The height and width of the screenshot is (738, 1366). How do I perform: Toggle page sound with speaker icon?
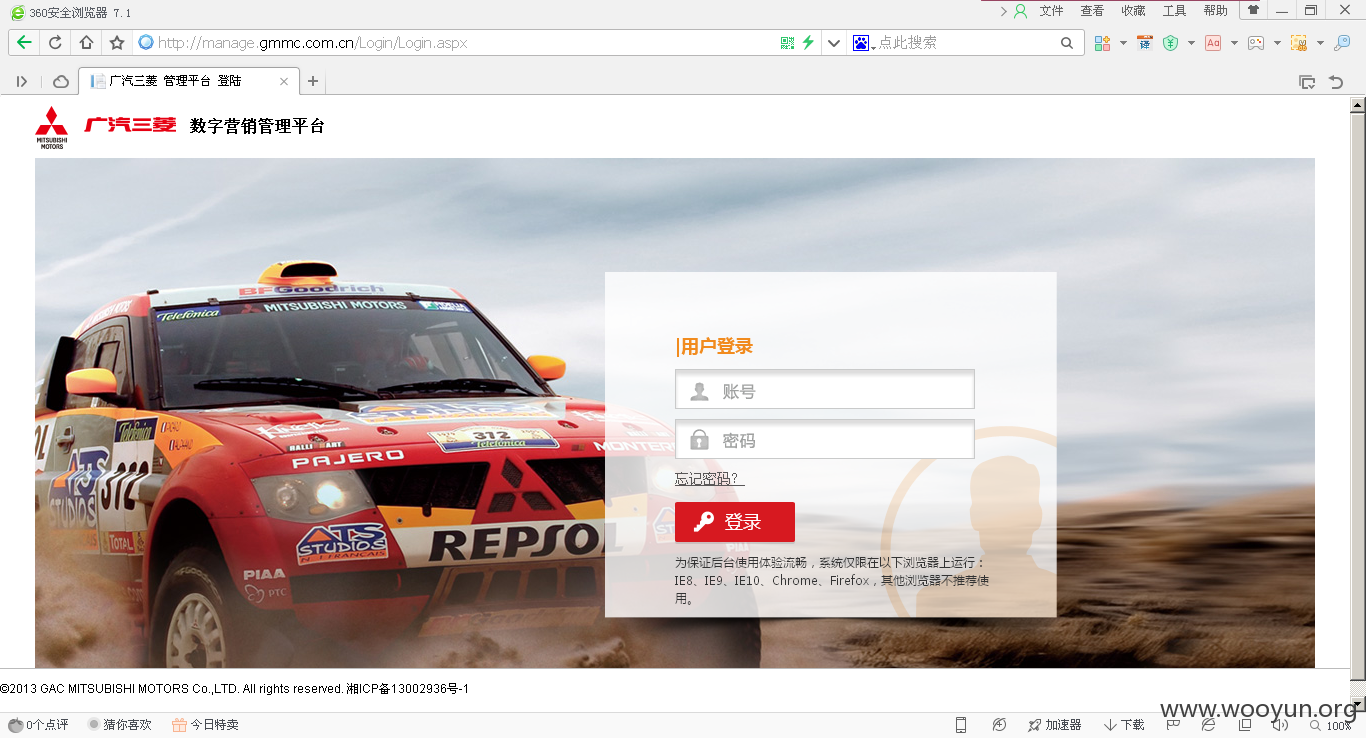point(1279,725)
